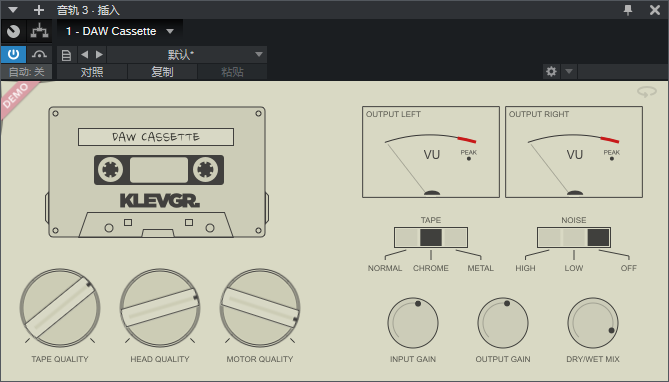Click the 复制 copy button

click(163, 72)
